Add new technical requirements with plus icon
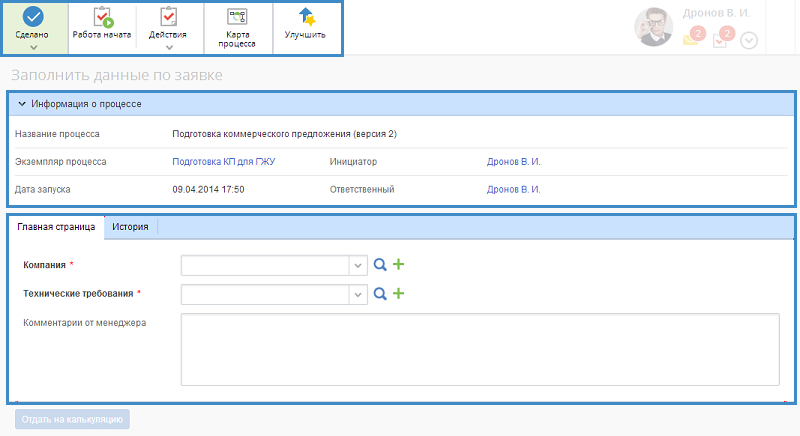The height and width of the screenshot is (436, 800). (x=398, y=294)
